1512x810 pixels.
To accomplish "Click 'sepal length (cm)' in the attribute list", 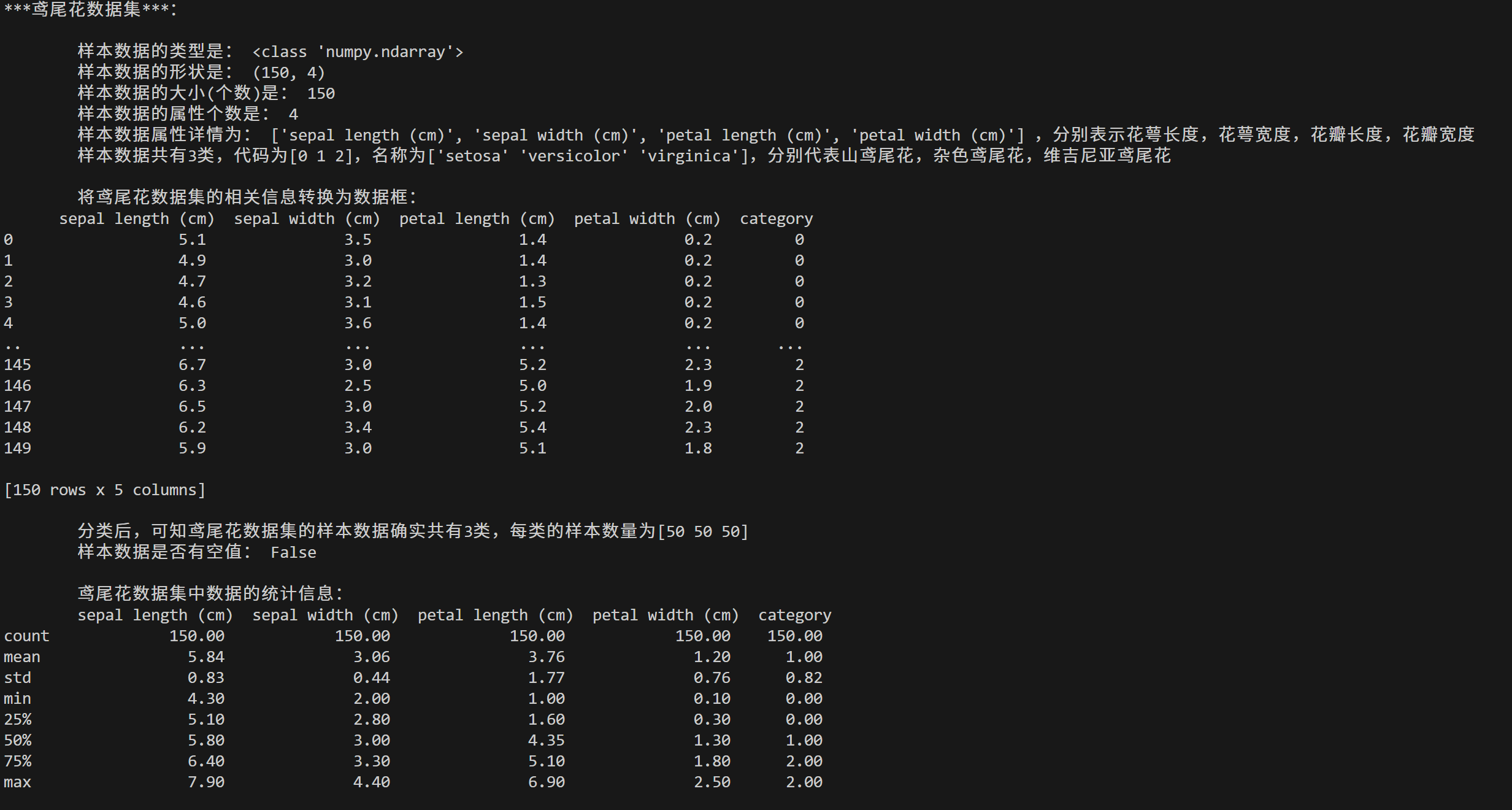I will tap(367, 135).
